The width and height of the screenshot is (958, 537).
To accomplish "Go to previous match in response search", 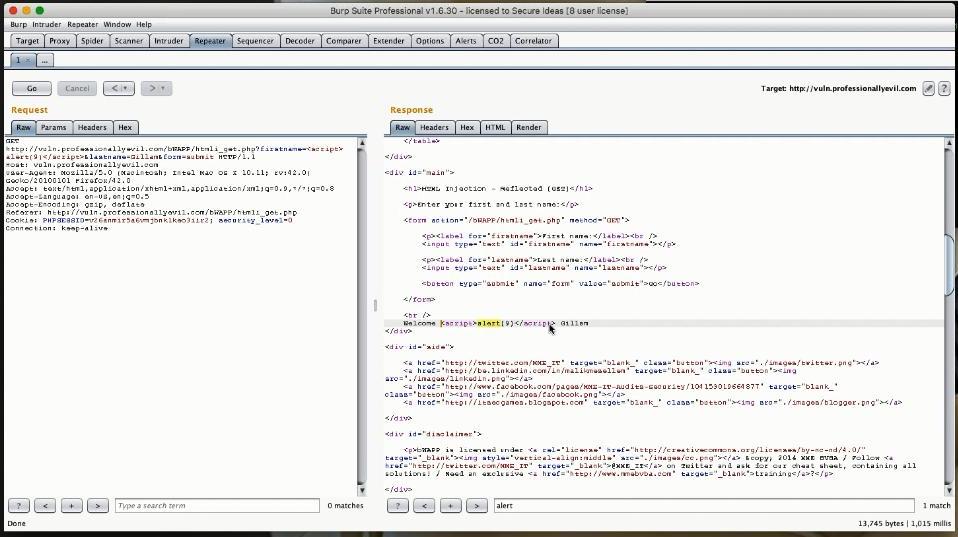I will [424, 506].
